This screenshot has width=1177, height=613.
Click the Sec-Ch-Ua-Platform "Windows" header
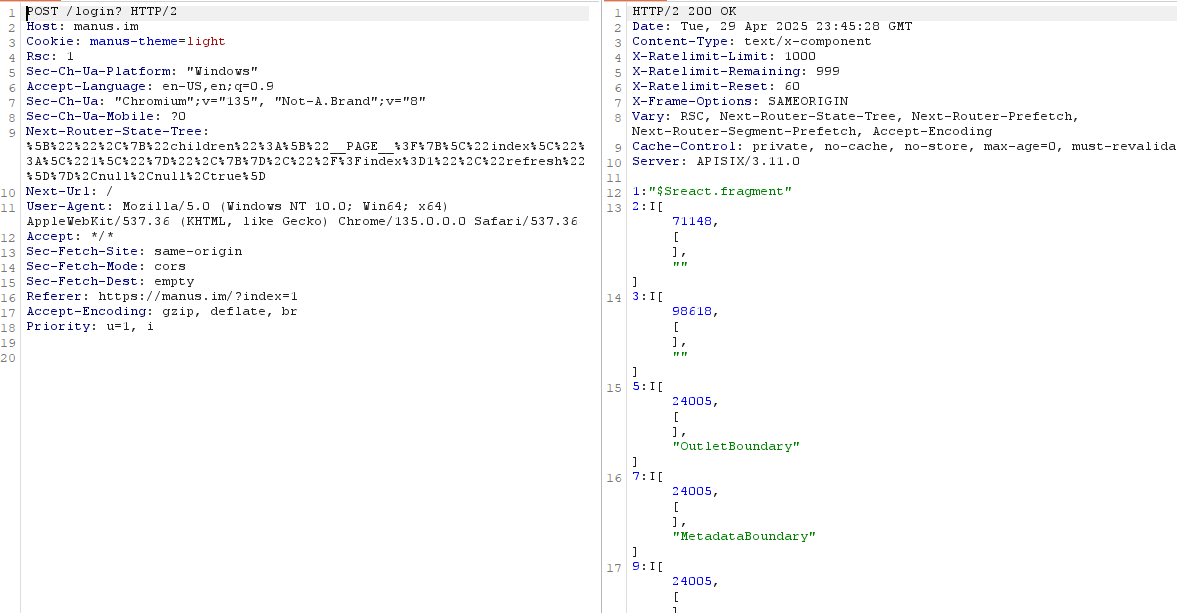pos(141,71)
